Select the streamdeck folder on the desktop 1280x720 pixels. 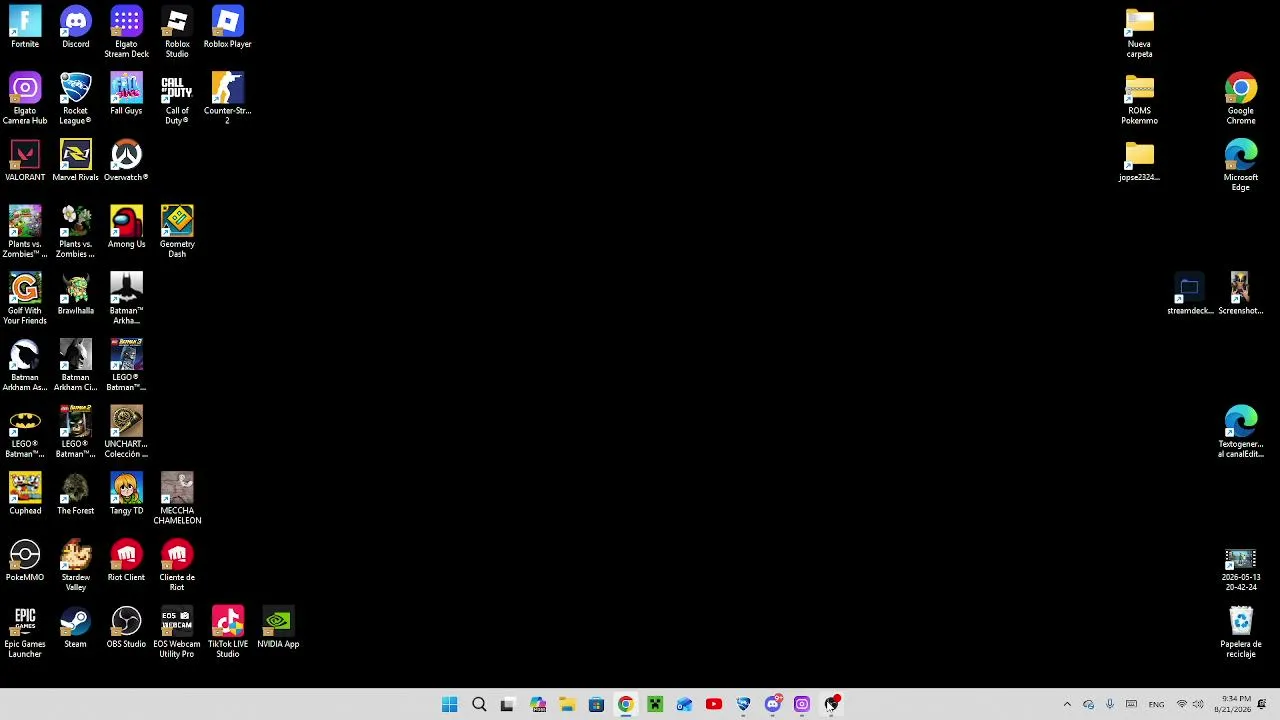1189,294
